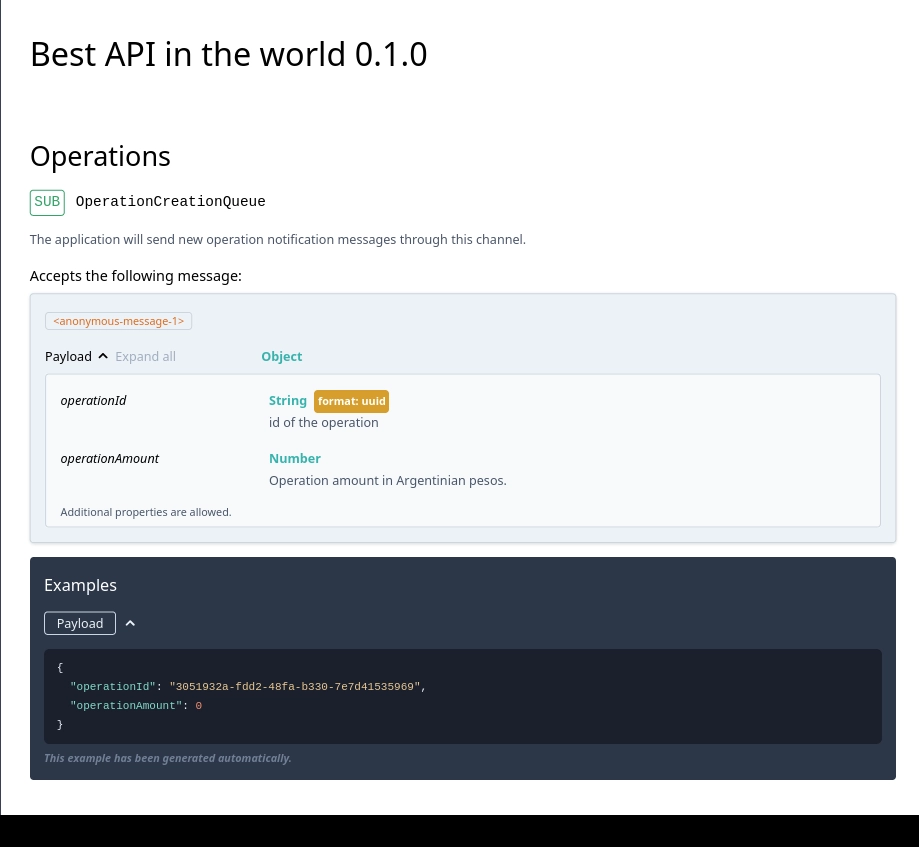Select the anonymous-message-1 message tab

click(118, 320)
